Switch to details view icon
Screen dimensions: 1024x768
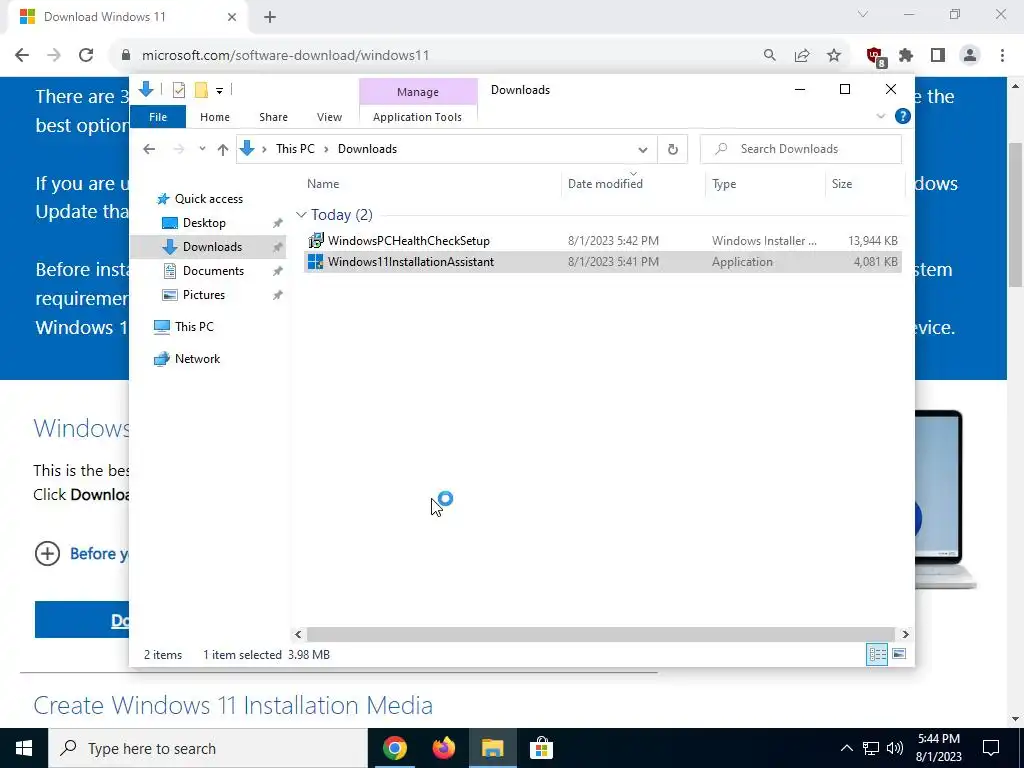pyautogui.click(x=876, y=654)
